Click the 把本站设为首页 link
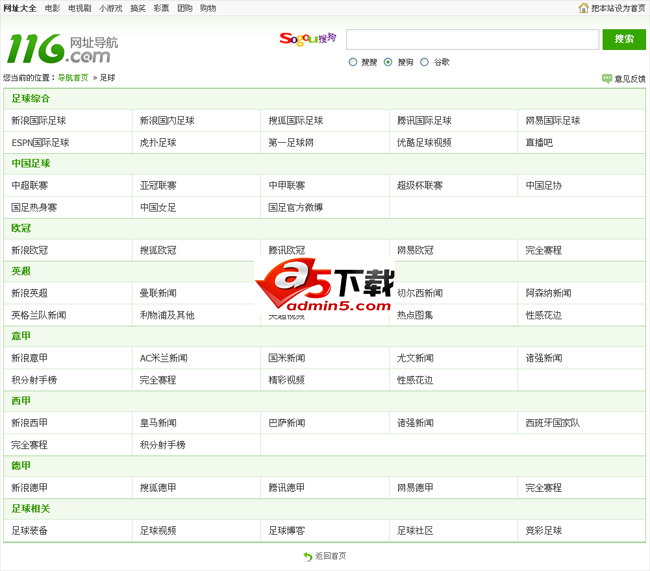Screen dimensions: 650x571 pos(618,8)
